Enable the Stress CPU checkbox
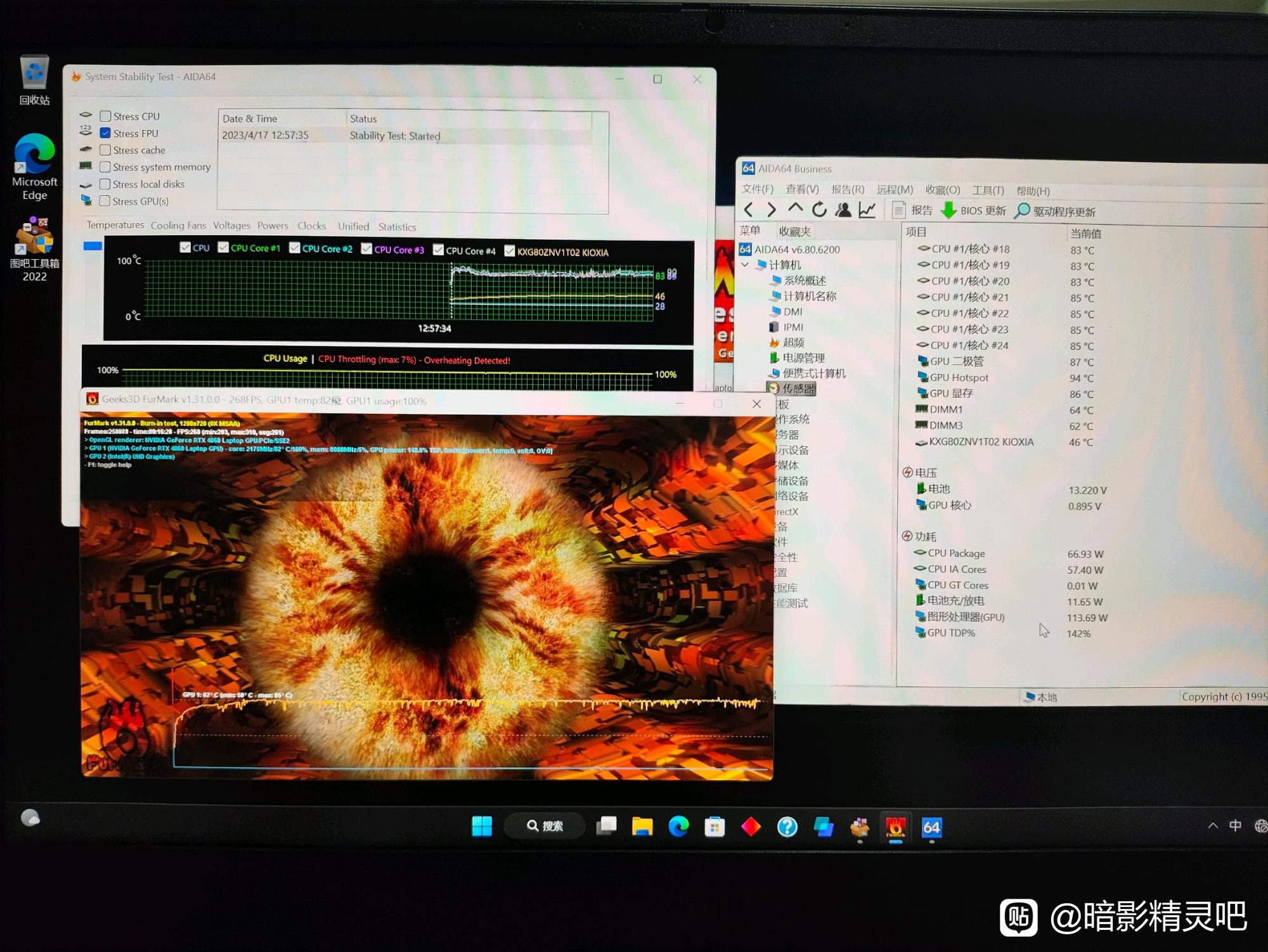 click(106, 116)
